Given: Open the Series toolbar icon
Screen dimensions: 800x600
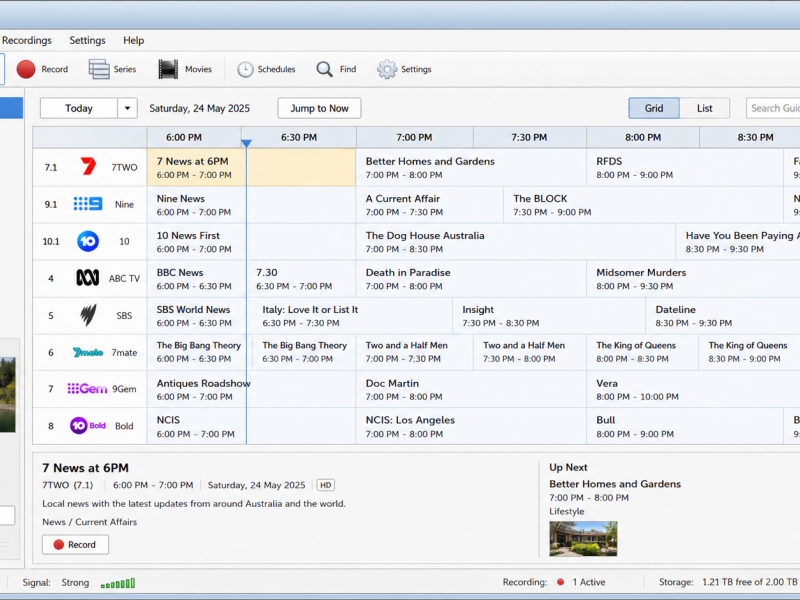Looking at the screenshot, I should point(99,69).
